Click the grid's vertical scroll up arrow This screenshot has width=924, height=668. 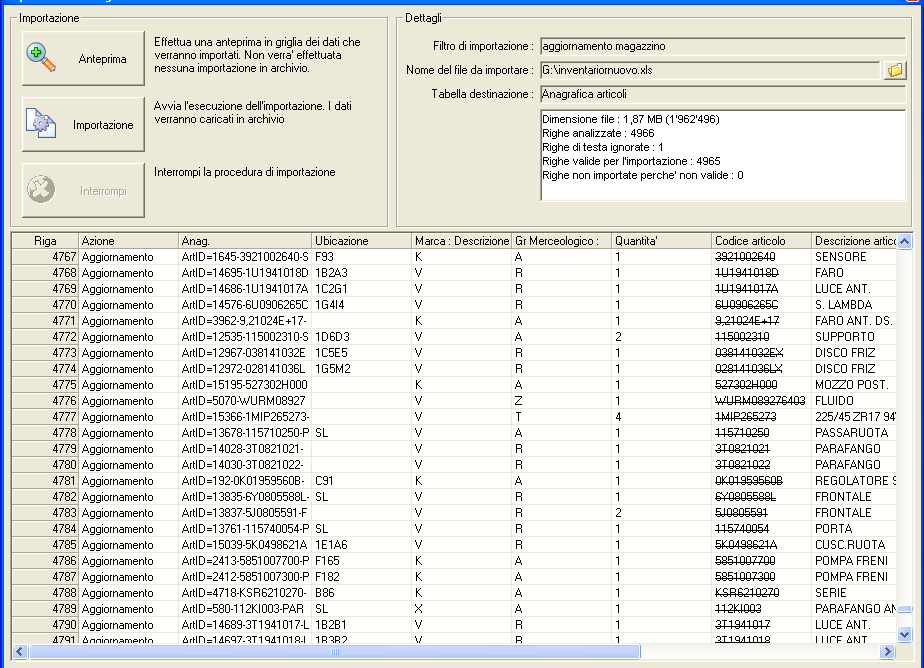point(905,241)
